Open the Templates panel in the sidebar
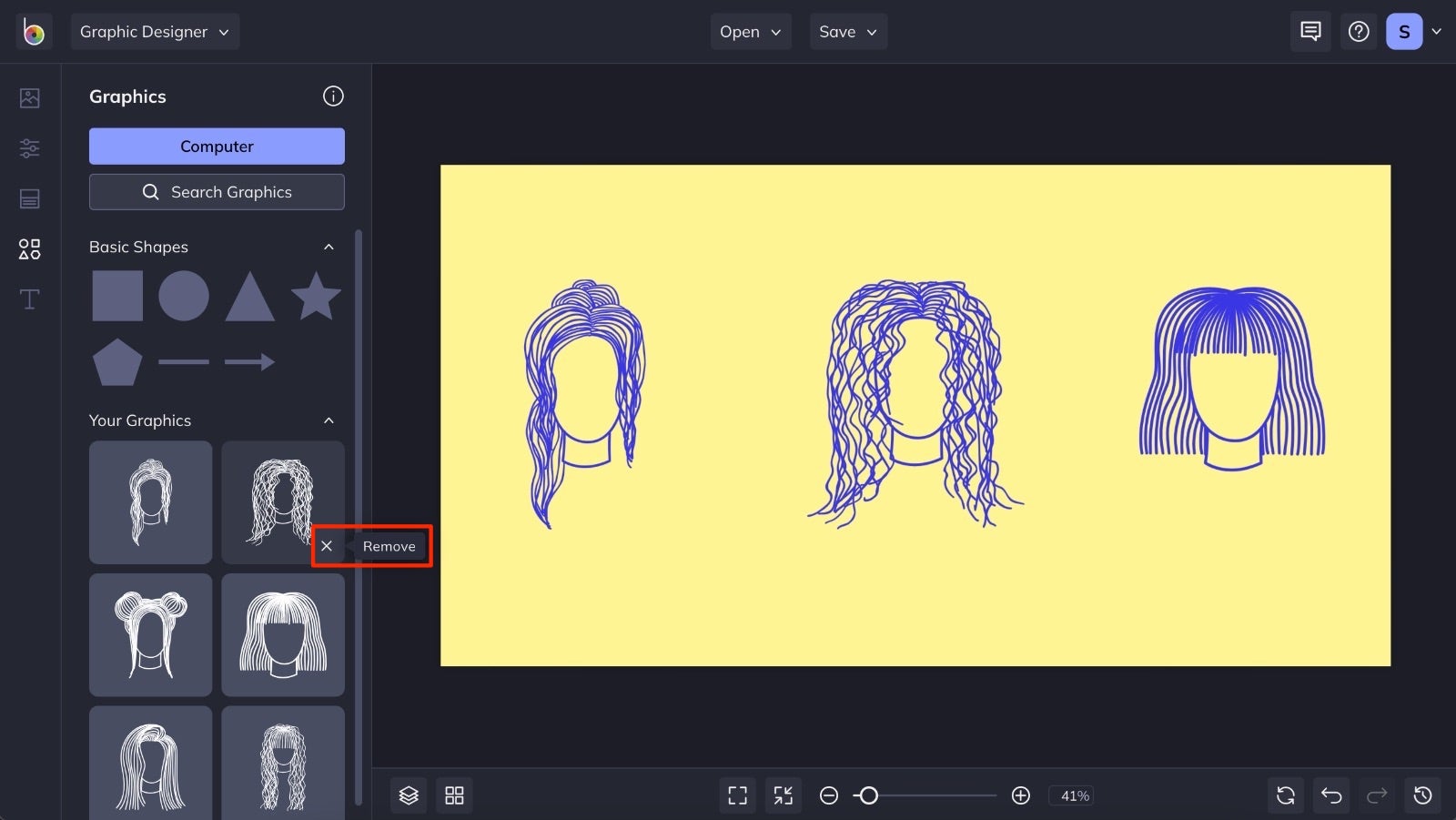Screen dimensions: 1456x820 pyautogui.click(x=29, y=198)
